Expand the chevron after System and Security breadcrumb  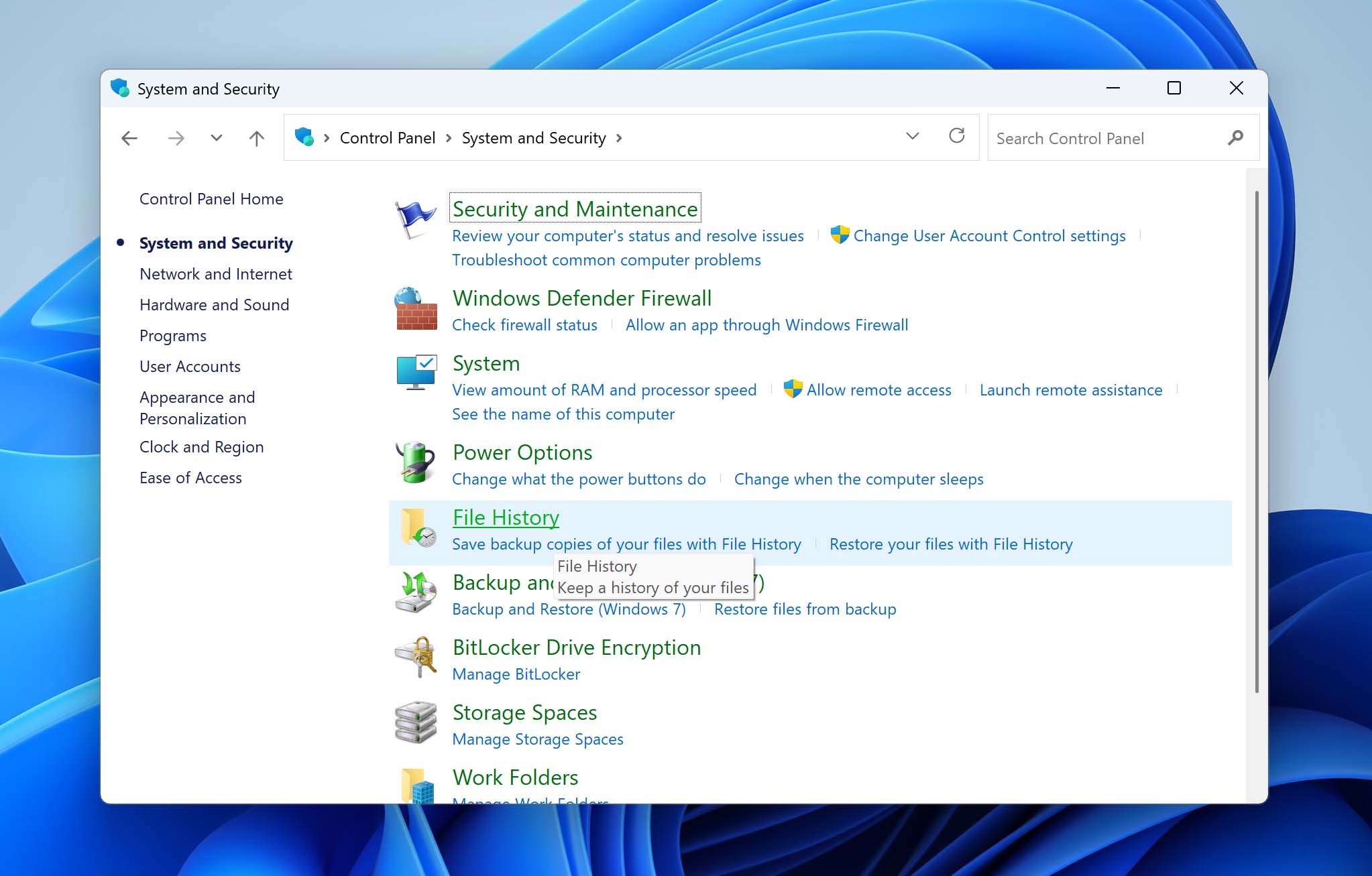619,138
